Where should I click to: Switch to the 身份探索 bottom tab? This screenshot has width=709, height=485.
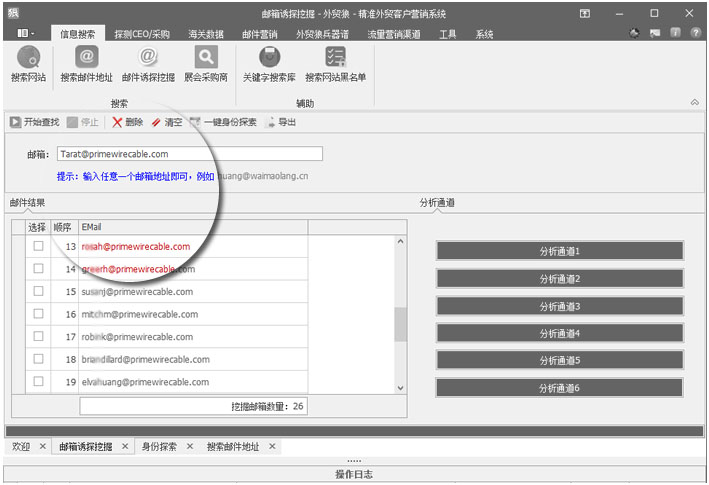click(158, 447)
